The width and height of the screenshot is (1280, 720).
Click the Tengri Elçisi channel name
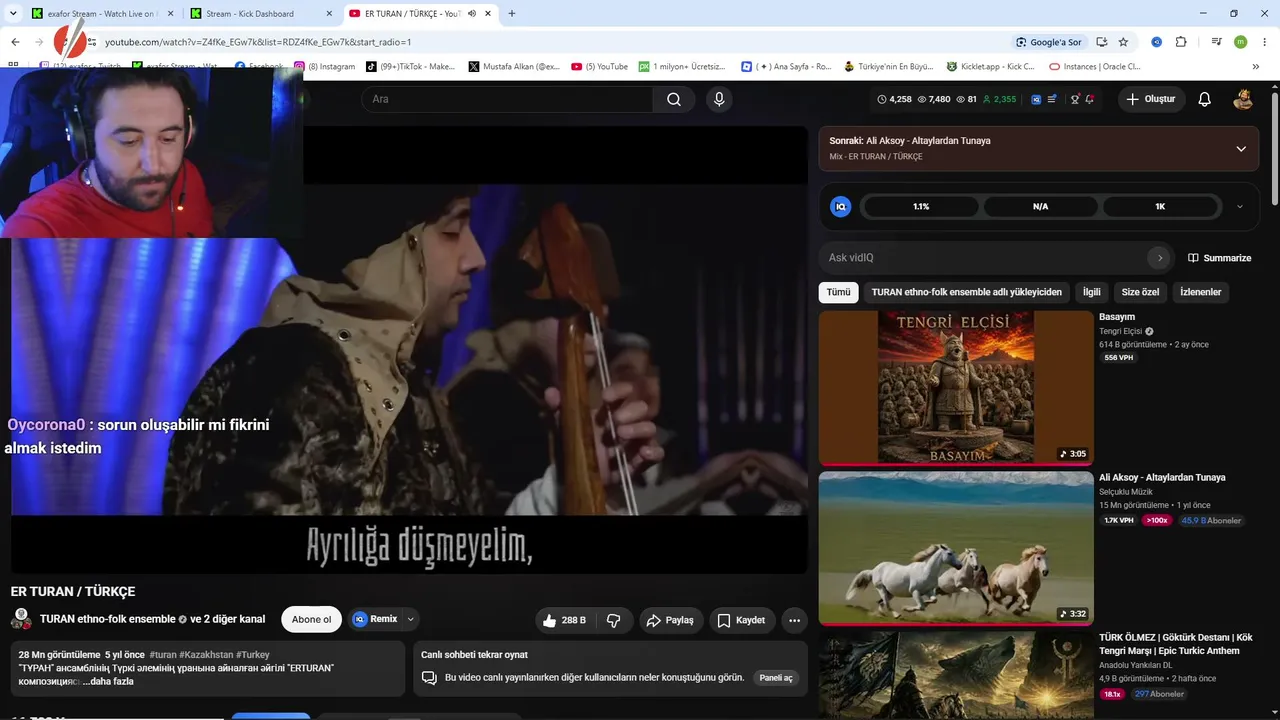point(1120,331)
